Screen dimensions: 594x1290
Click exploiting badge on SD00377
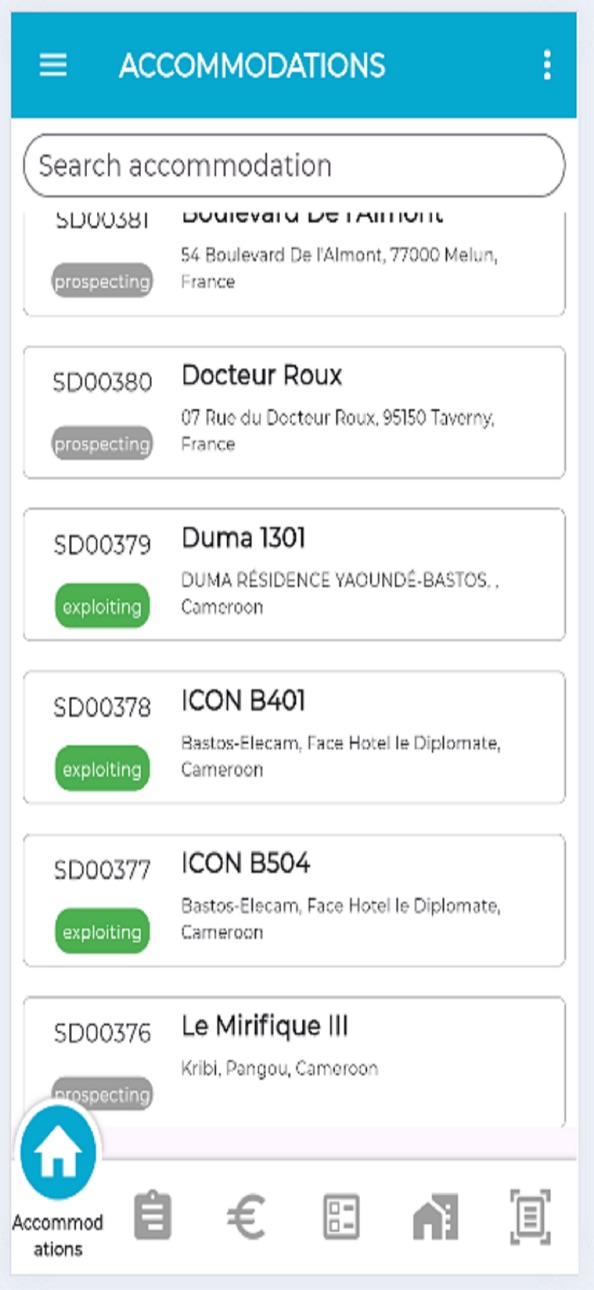pyautogui.click(x=102, y=932)
